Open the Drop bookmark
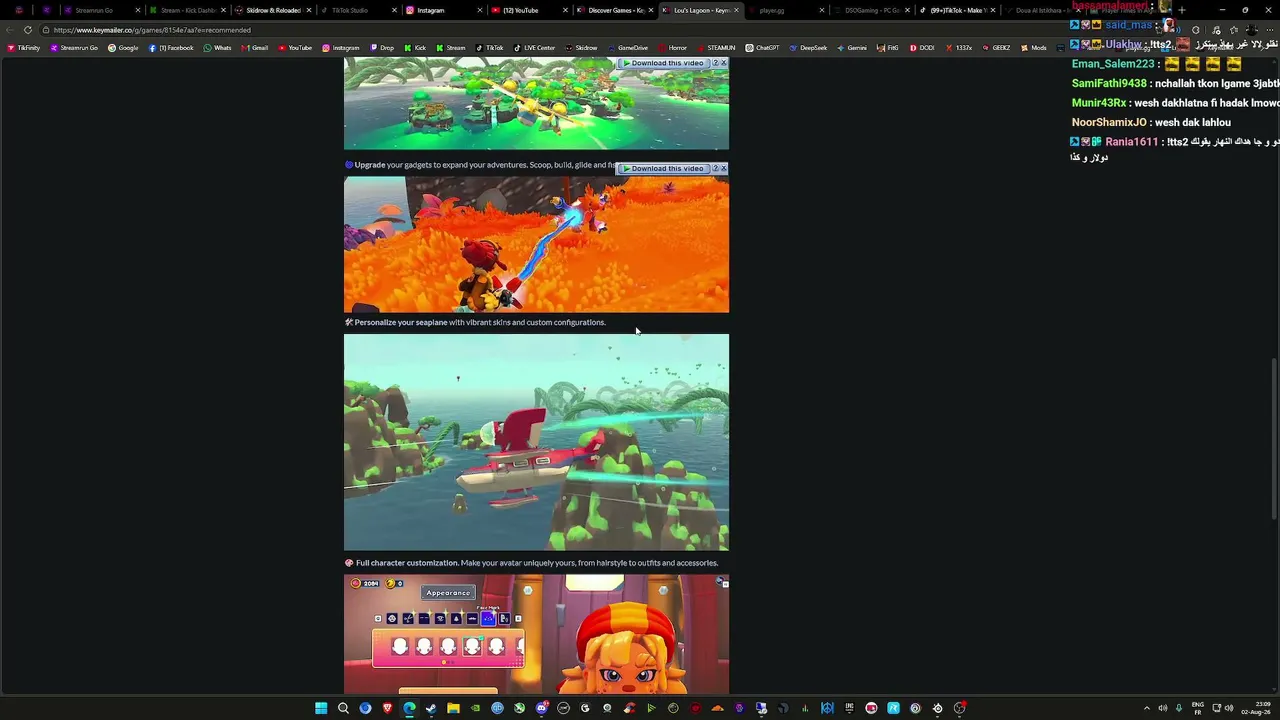This screenshot has width=1280, height=720. pos(382,48)
